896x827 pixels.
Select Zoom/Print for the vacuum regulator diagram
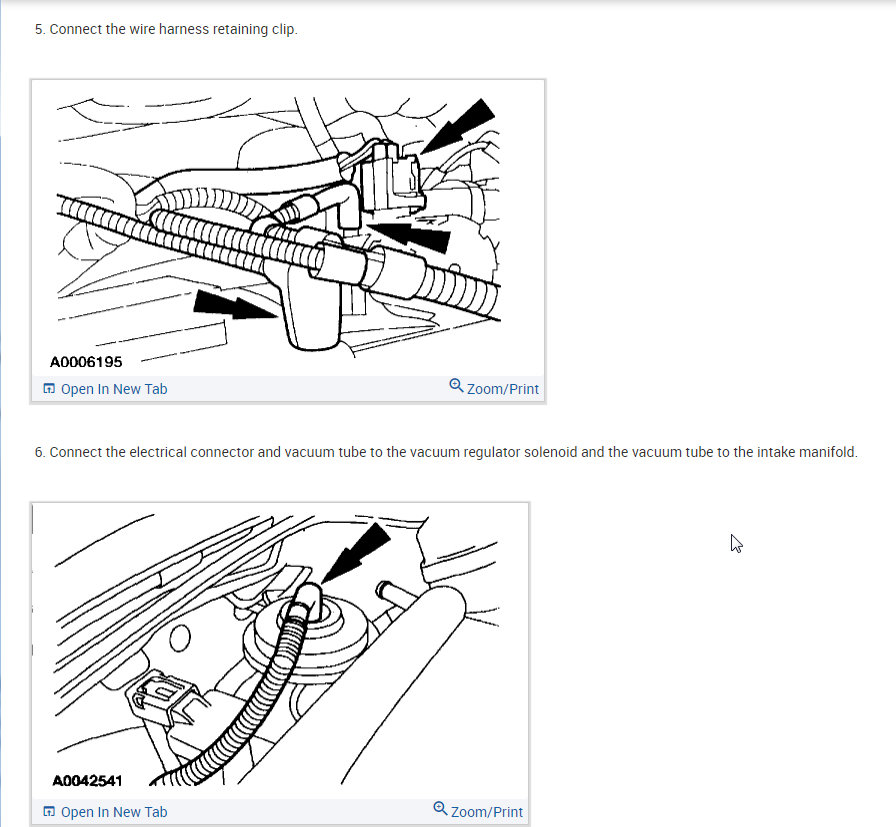tap(478, 811)
